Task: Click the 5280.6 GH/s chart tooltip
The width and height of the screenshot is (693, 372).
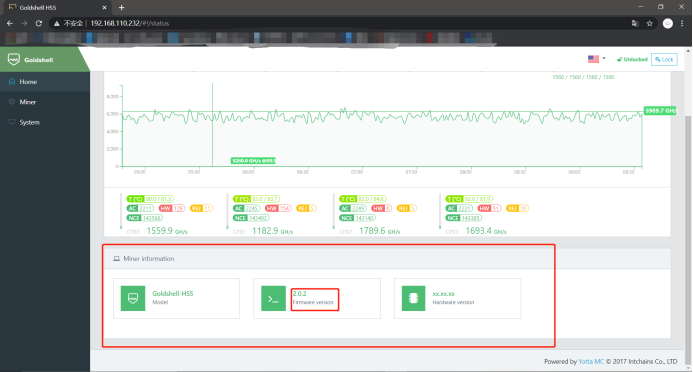Action: coord(253,160)
